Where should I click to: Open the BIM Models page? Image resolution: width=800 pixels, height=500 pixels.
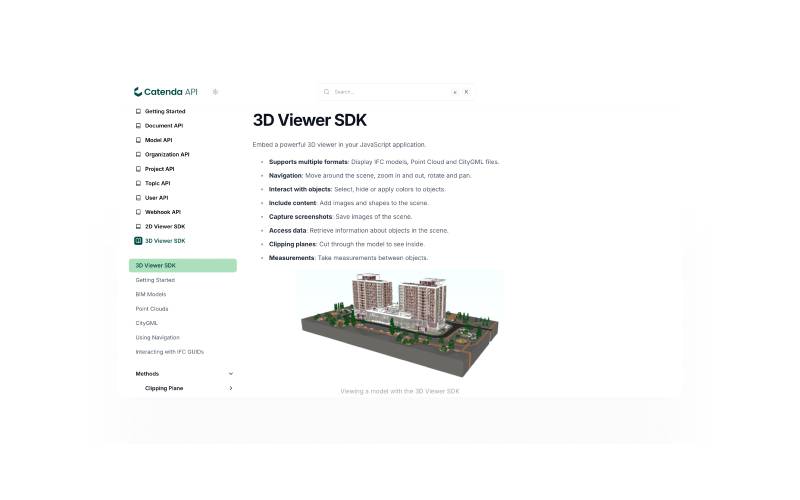click(151, 294)
